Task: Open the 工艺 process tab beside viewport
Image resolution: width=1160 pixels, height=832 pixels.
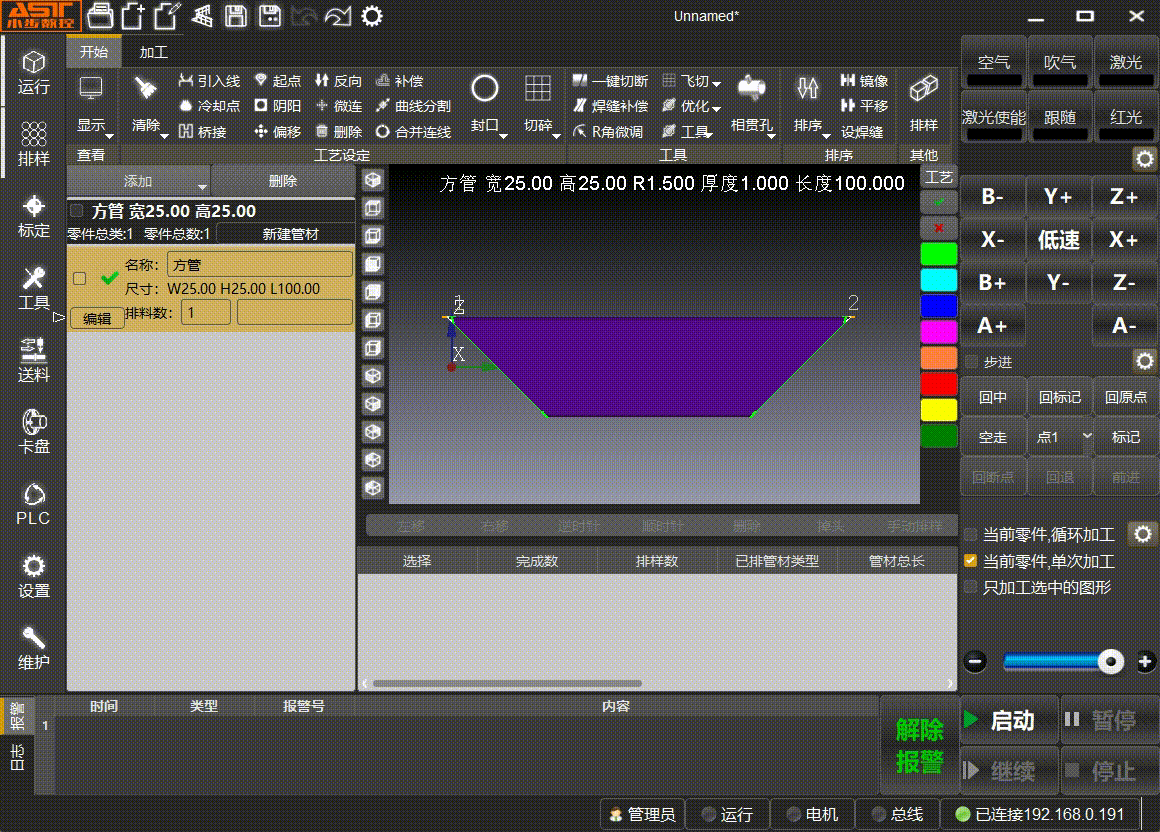Action: tap(939, 177)
